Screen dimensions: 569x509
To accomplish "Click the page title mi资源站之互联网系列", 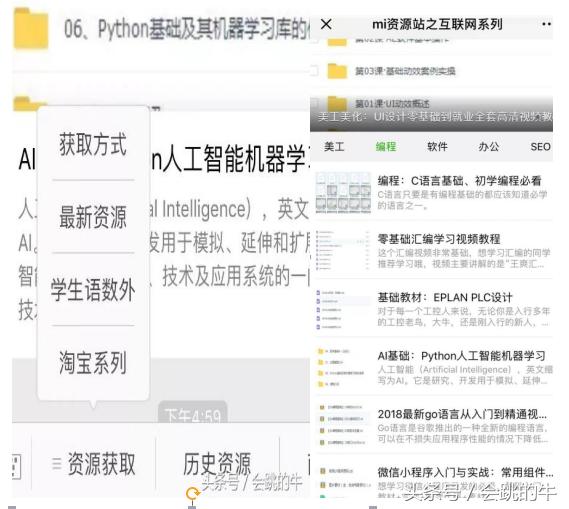I will pos(437,24).
